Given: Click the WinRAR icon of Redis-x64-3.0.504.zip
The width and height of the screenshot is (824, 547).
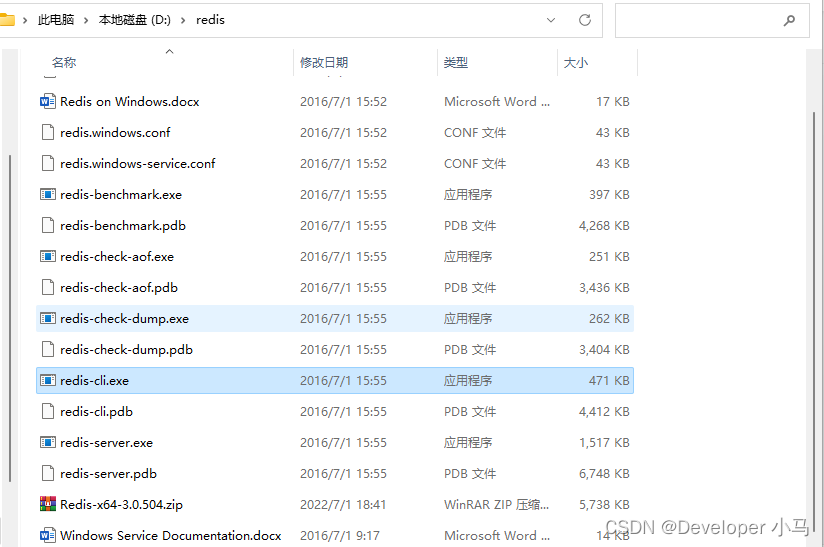Looking at the screenshot, I should (48, 504).
